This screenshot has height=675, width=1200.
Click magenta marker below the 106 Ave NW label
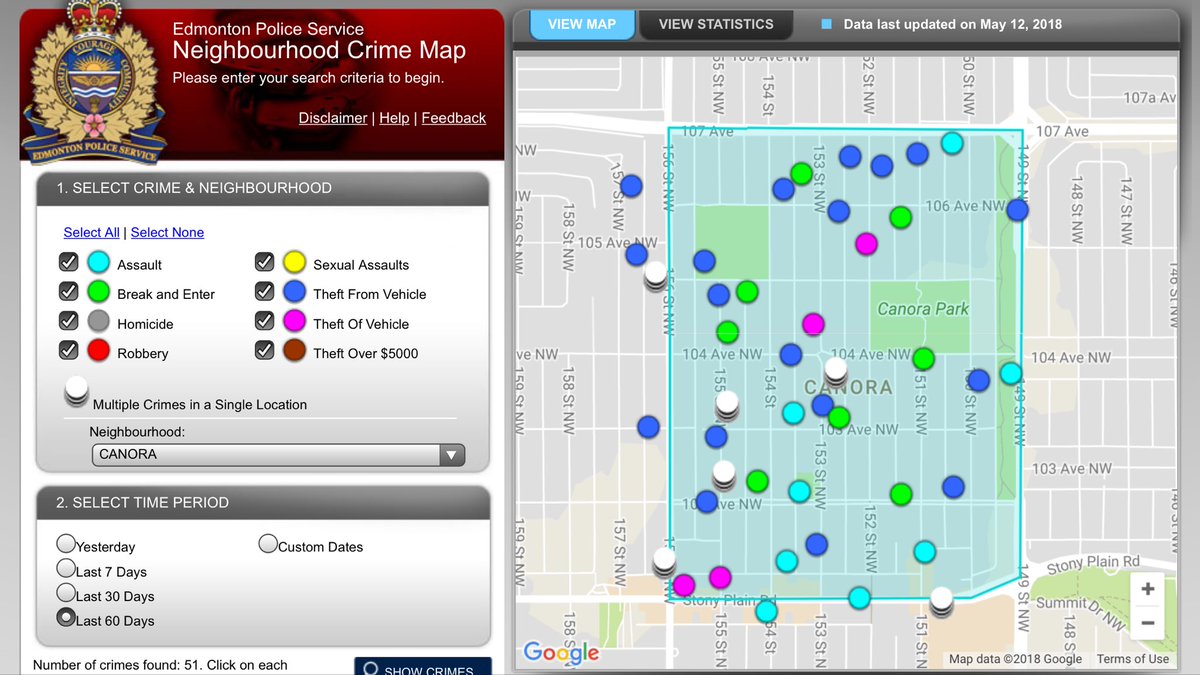click(x=866, y=243)
